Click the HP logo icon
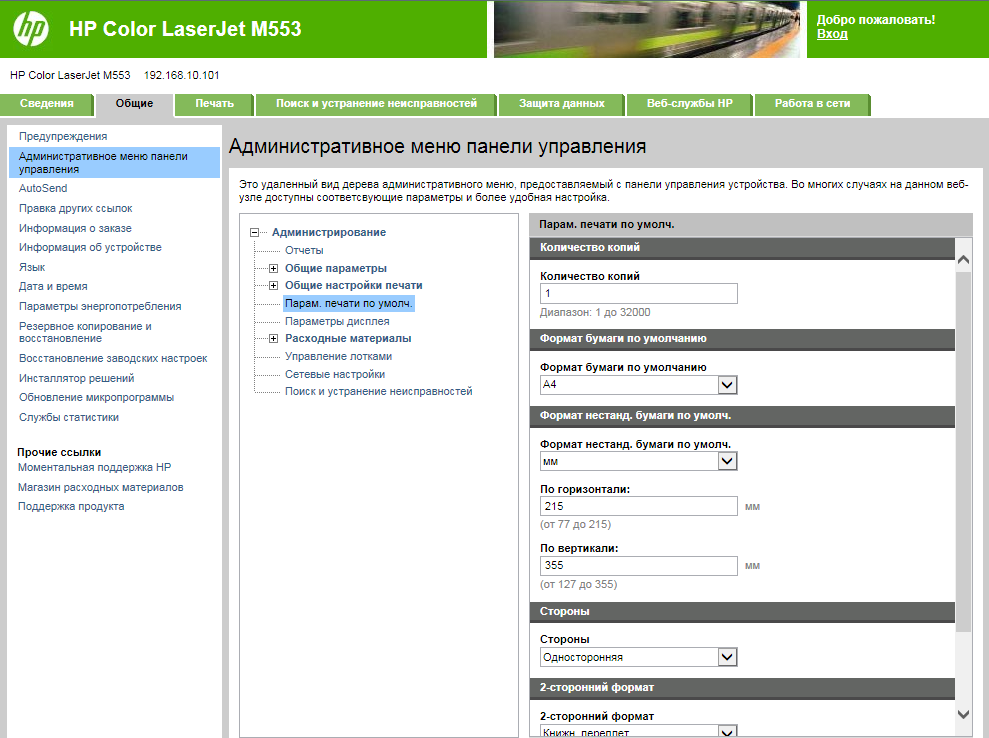Image resolution: width=989 pixels, height=738 pixels. (x=31, y=29)
